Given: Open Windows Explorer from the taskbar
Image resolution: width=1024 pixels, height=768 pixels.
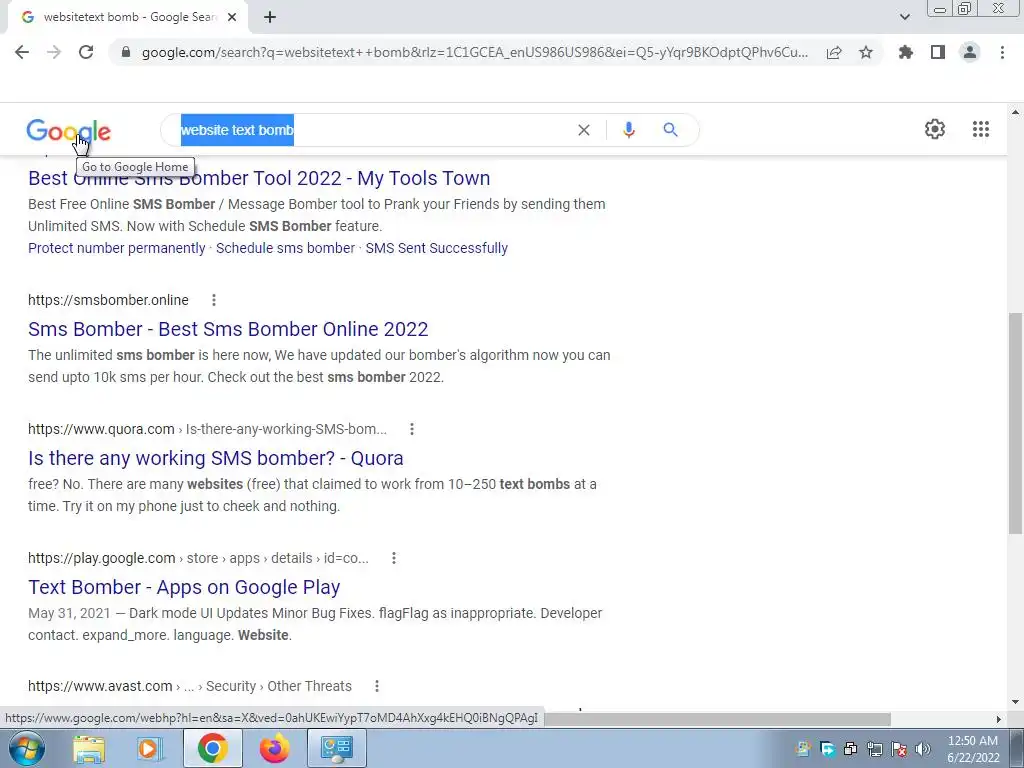Looking at the screenshot, I should coord(89,748).
